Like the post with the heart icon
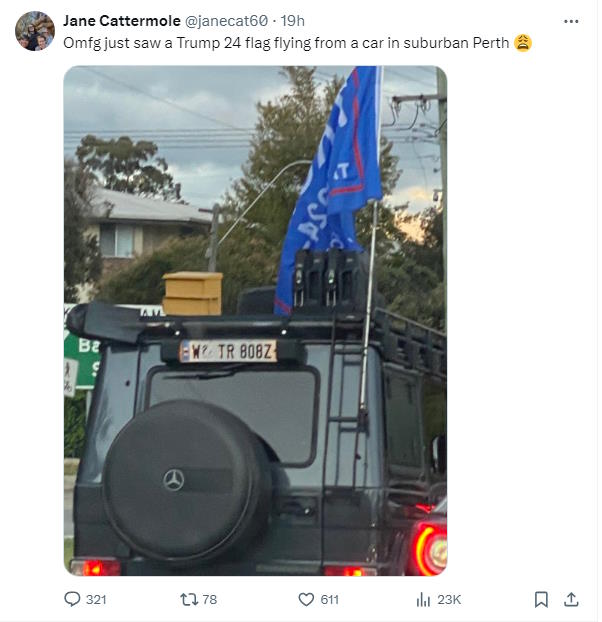The image size is (602, 622). coord(306,599)
